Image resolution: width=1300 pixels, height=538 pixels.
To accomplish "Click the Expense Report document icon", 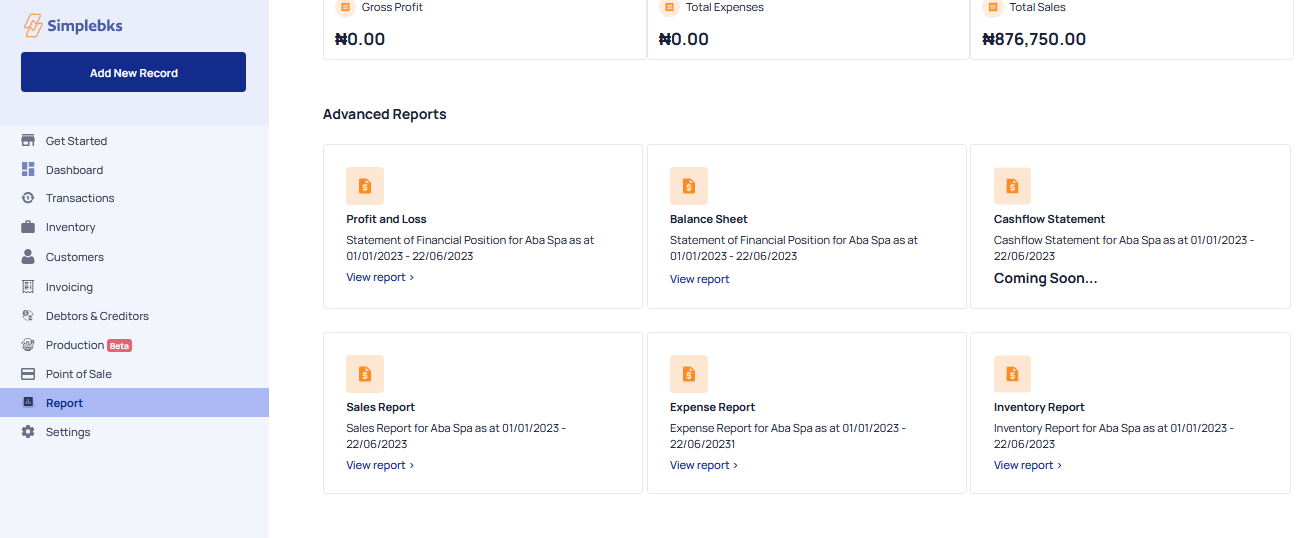I will (689, 374).
